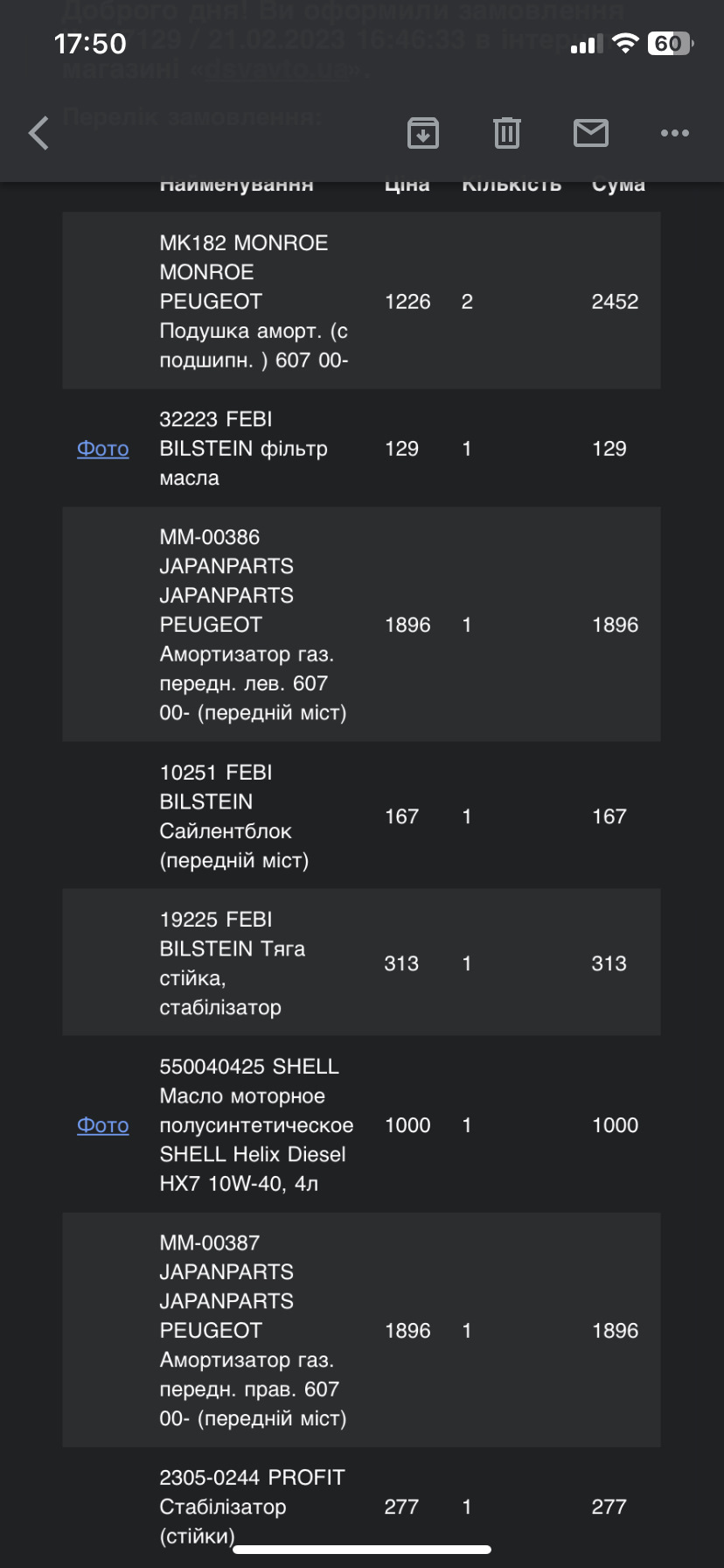This screenshot has height=1568, width=724.
Task: Tap the Wi-Fi status icon
Action: click(625, 44)
